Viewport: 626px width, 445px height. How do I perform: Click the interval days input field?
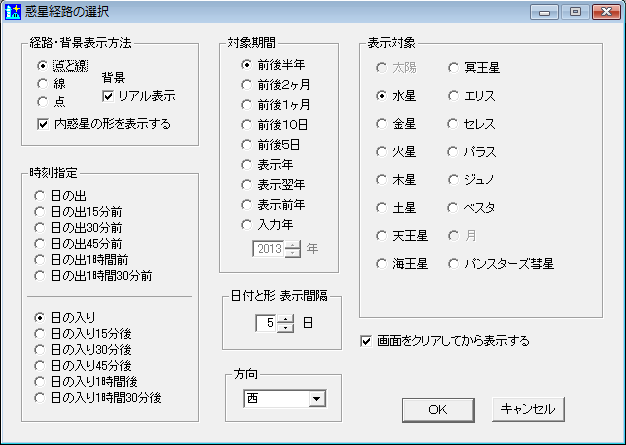(x=266, y=323)
